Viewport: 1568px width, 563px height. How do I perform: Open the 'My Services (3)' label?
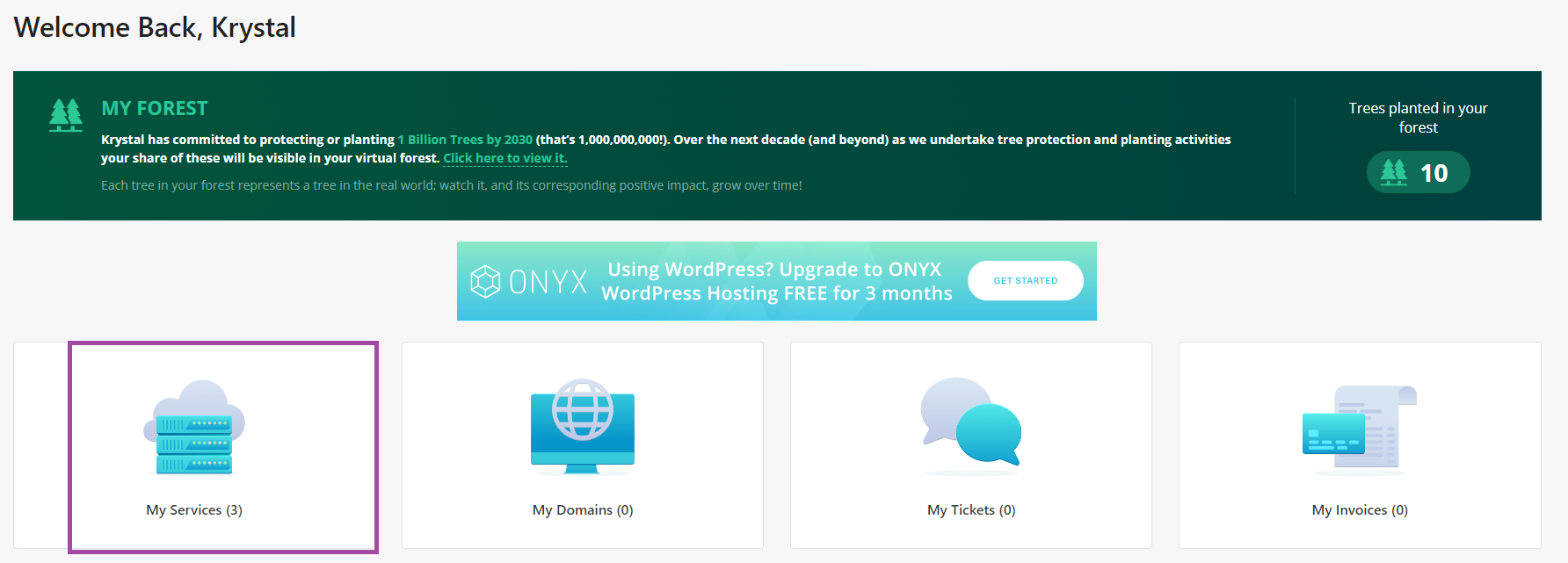(x=194, y=510)
